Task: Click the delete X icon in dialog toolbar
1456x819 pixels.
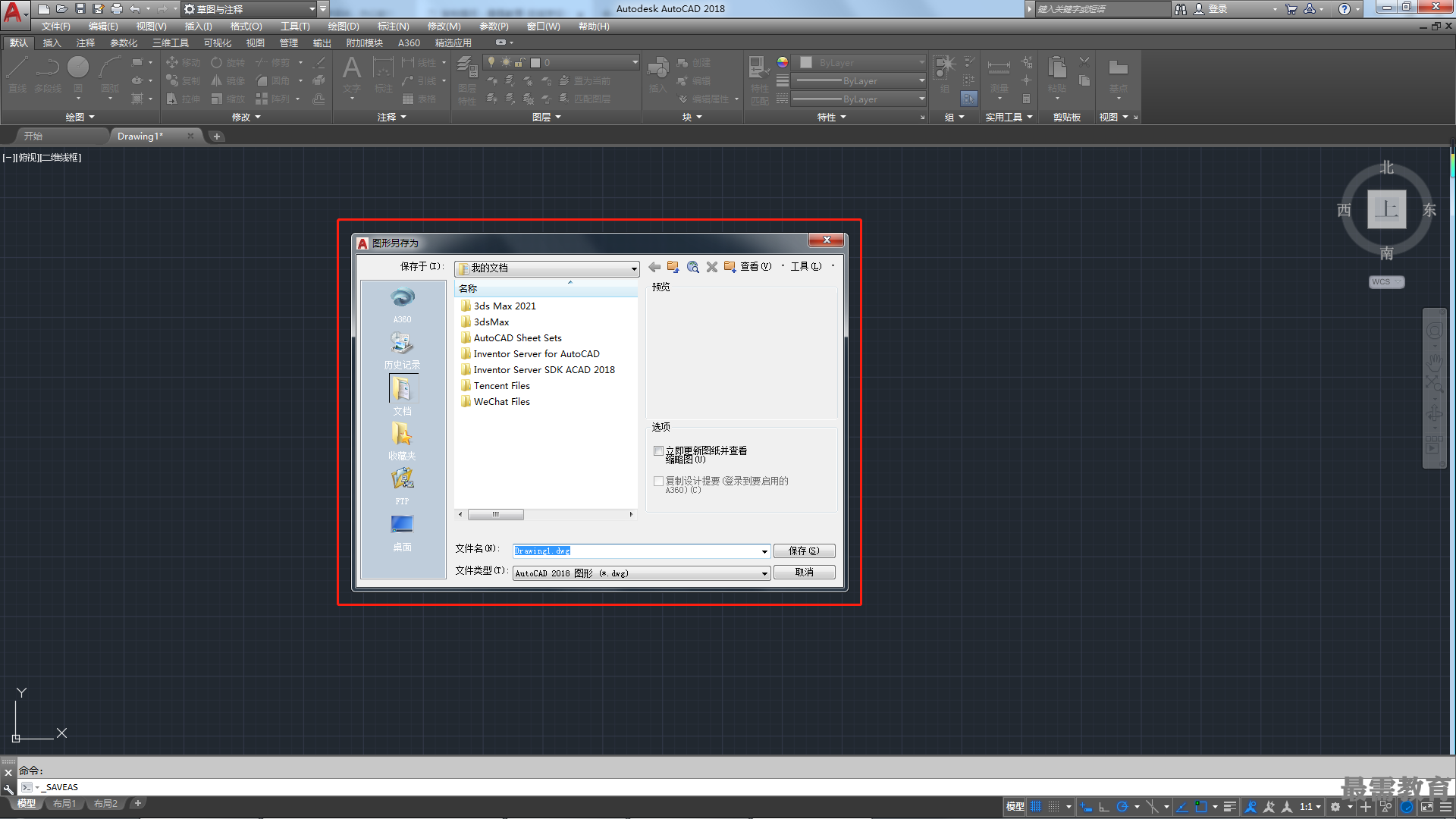Action: coord(711,267)
